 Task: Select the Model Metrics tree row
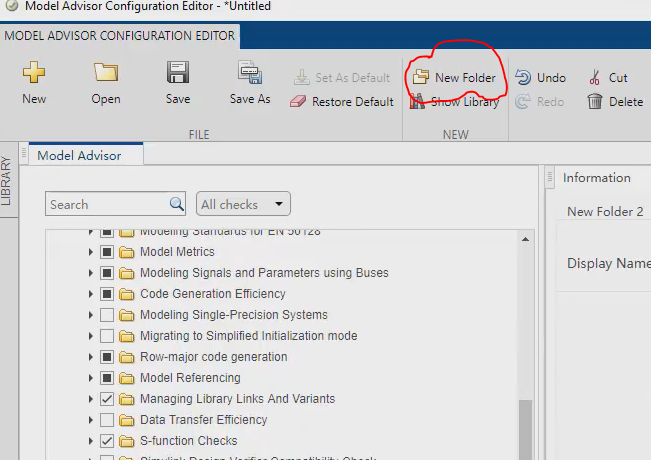click(x=282, y=252)
